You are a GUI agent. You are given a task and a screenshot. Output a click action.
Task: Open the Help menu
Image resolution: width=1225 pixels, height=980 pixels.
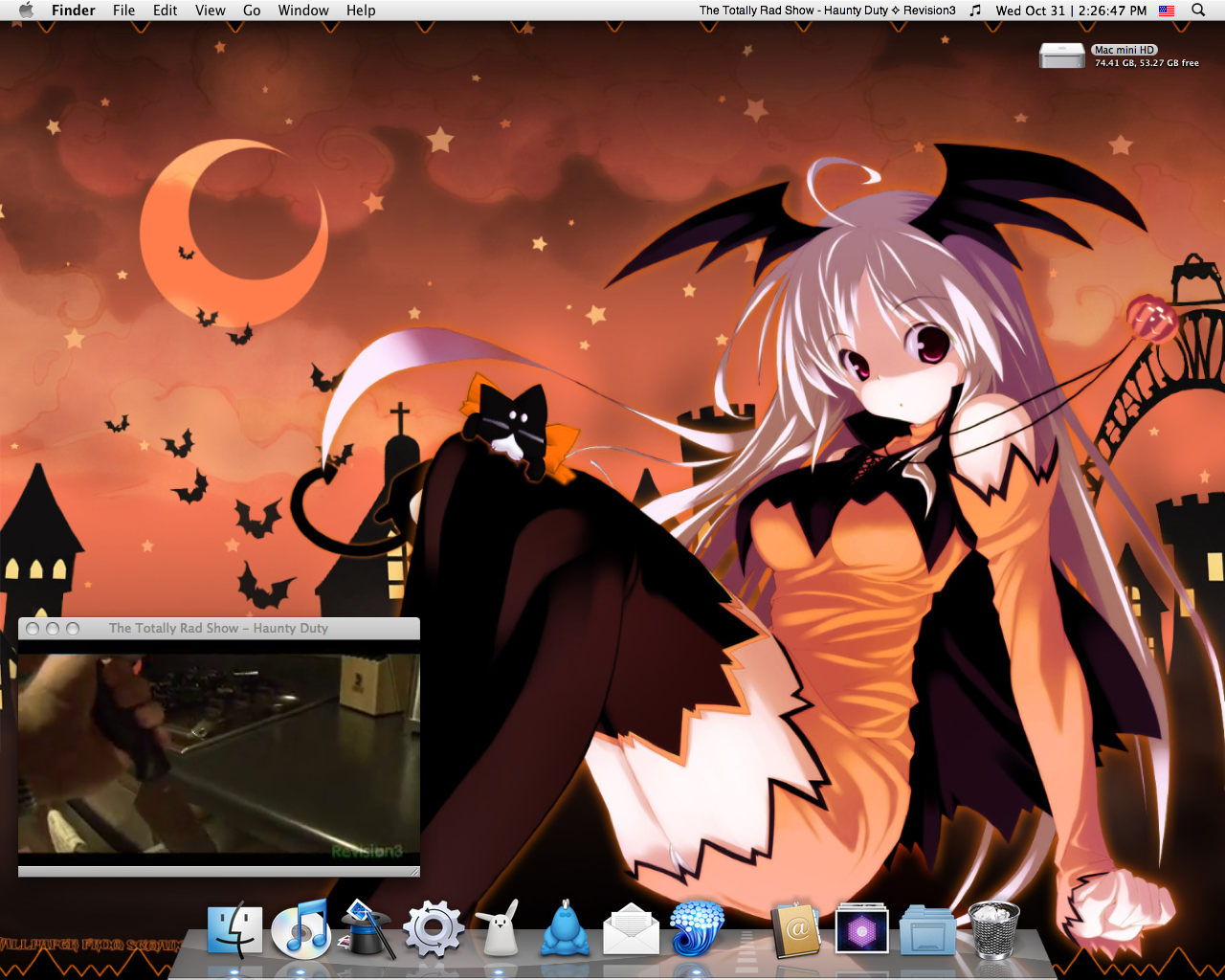pyautogui.click(x=361, y=11)
